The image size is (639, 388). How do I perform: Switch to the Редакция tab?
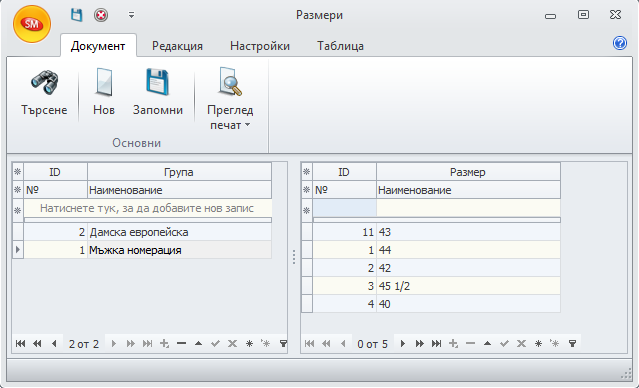(177, 46)
